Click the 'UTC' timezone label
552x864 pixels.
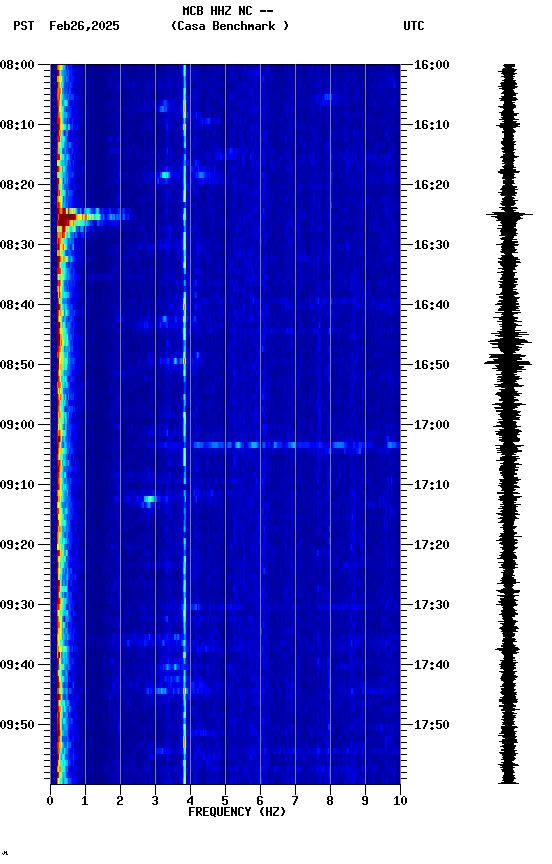tap(414, 26)
